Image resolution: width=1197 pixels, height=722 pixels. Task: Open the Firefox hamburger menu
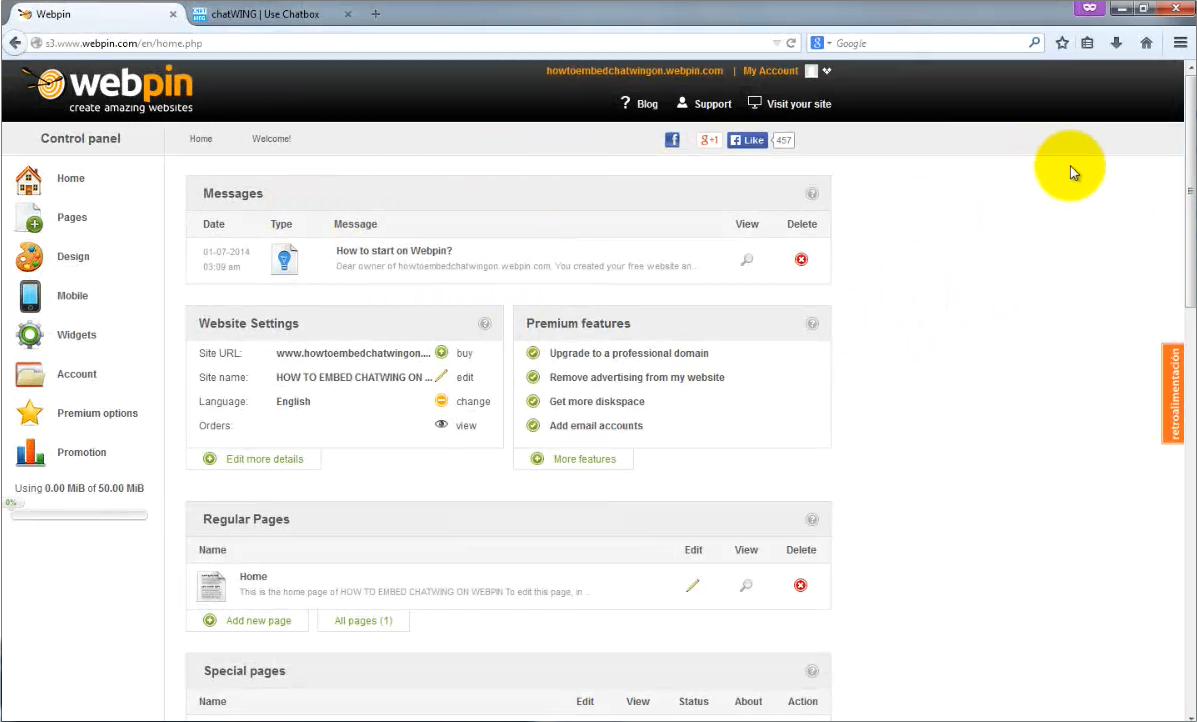tap(1180, 44)
